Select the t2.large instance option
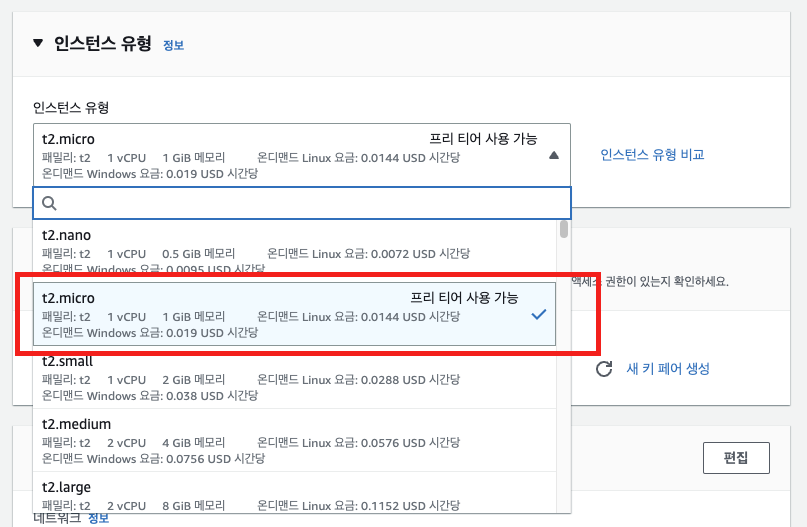The width and height of the screenshot is (807, 527). tap(294, 493)
